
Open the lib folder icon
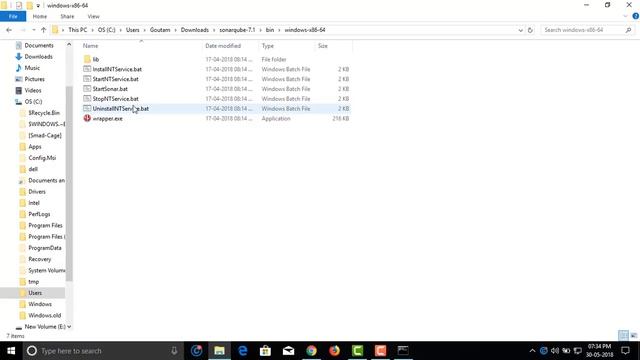click(87, 59)
